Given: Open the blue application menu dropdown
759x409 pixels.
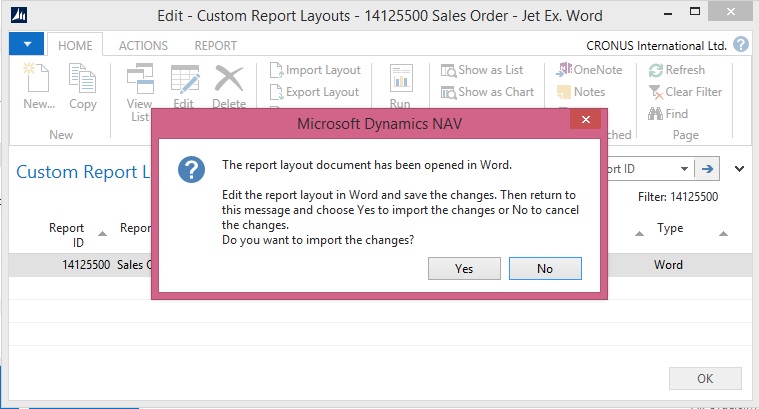Looking at the screenshot, I should 26,45.
